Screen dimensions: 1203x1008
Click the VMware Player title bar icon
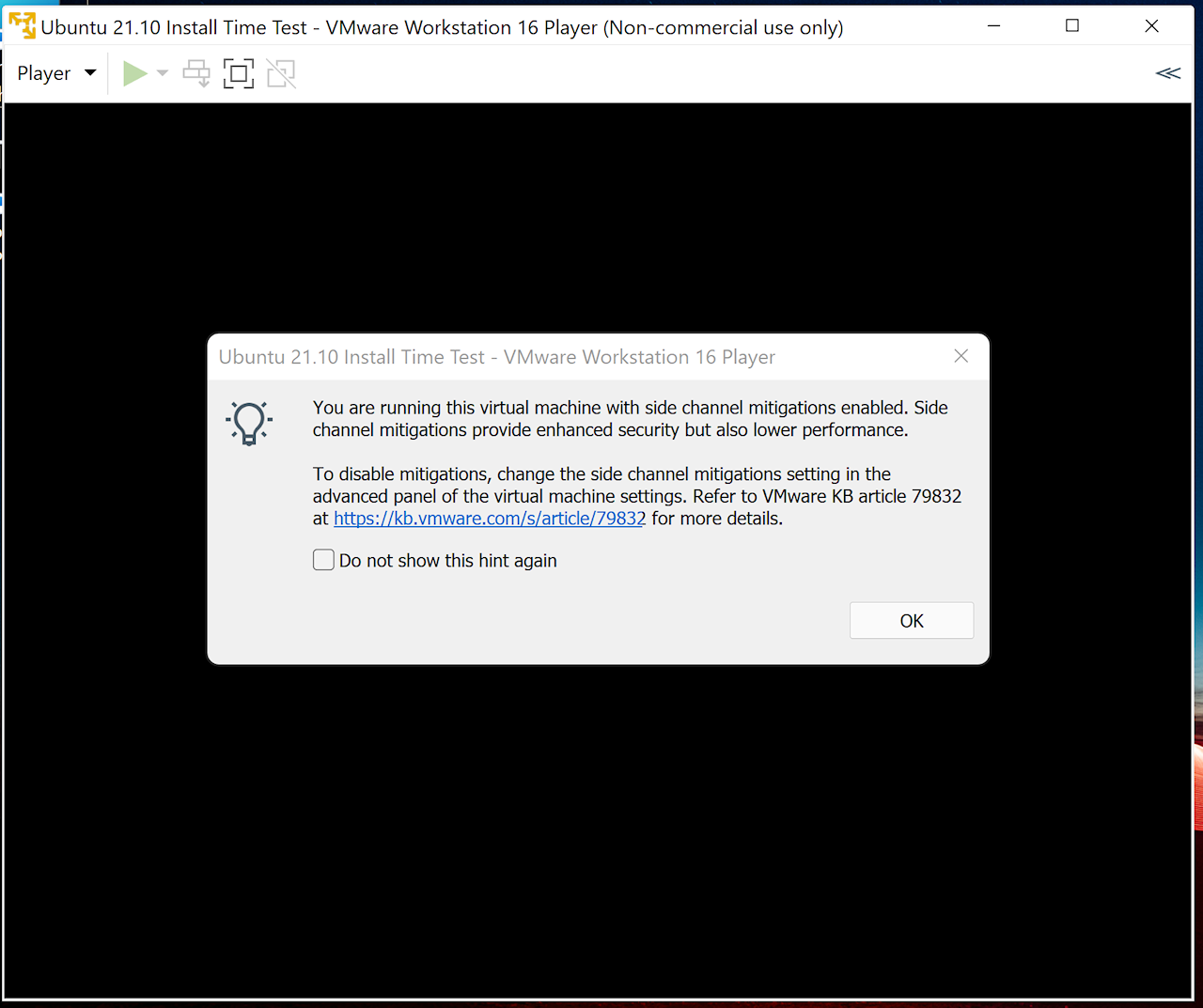pyautogui.click(x=22, y=26)
